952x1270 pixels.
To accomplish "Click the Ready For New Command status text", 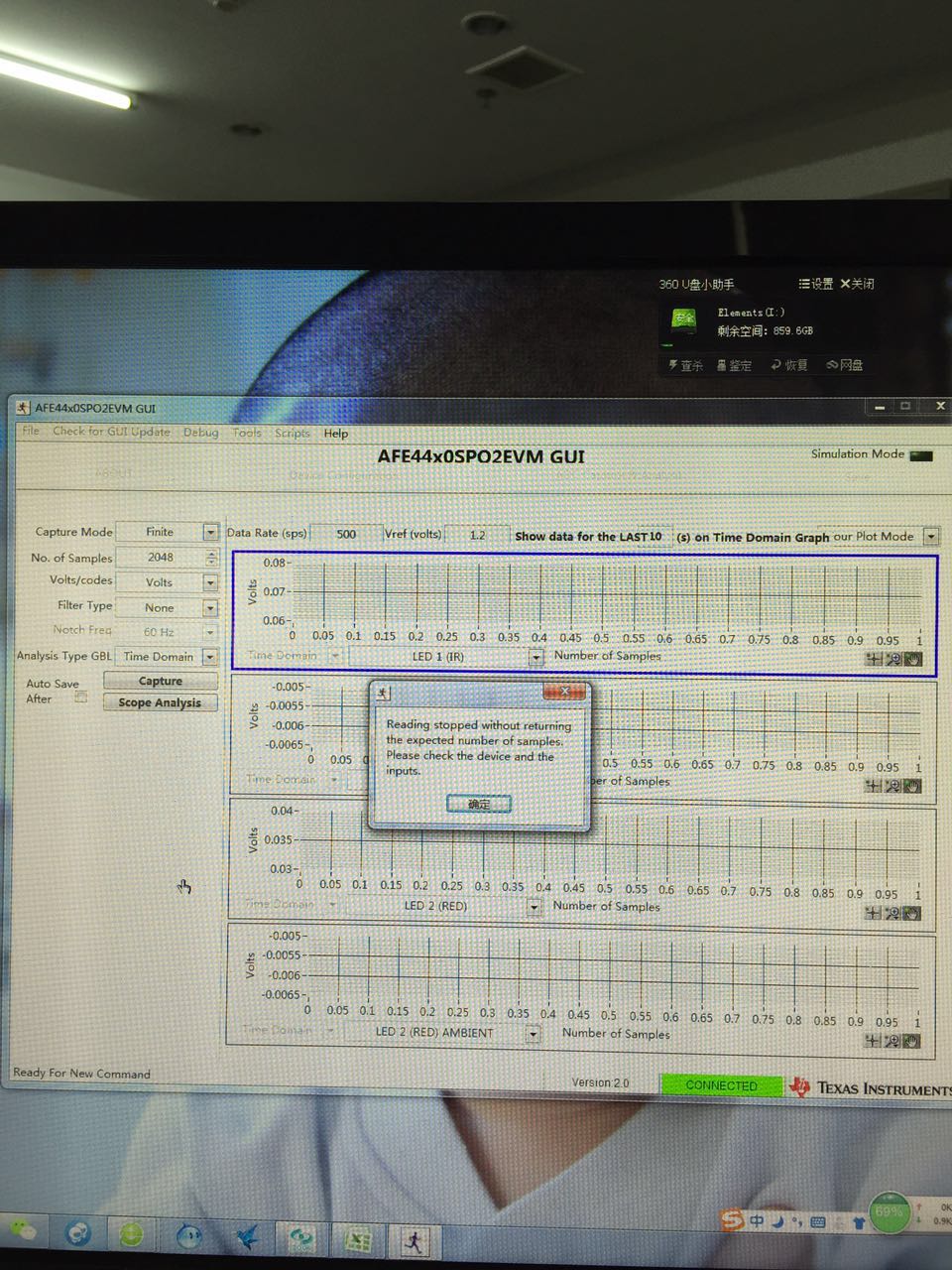I will [81, 1074].
